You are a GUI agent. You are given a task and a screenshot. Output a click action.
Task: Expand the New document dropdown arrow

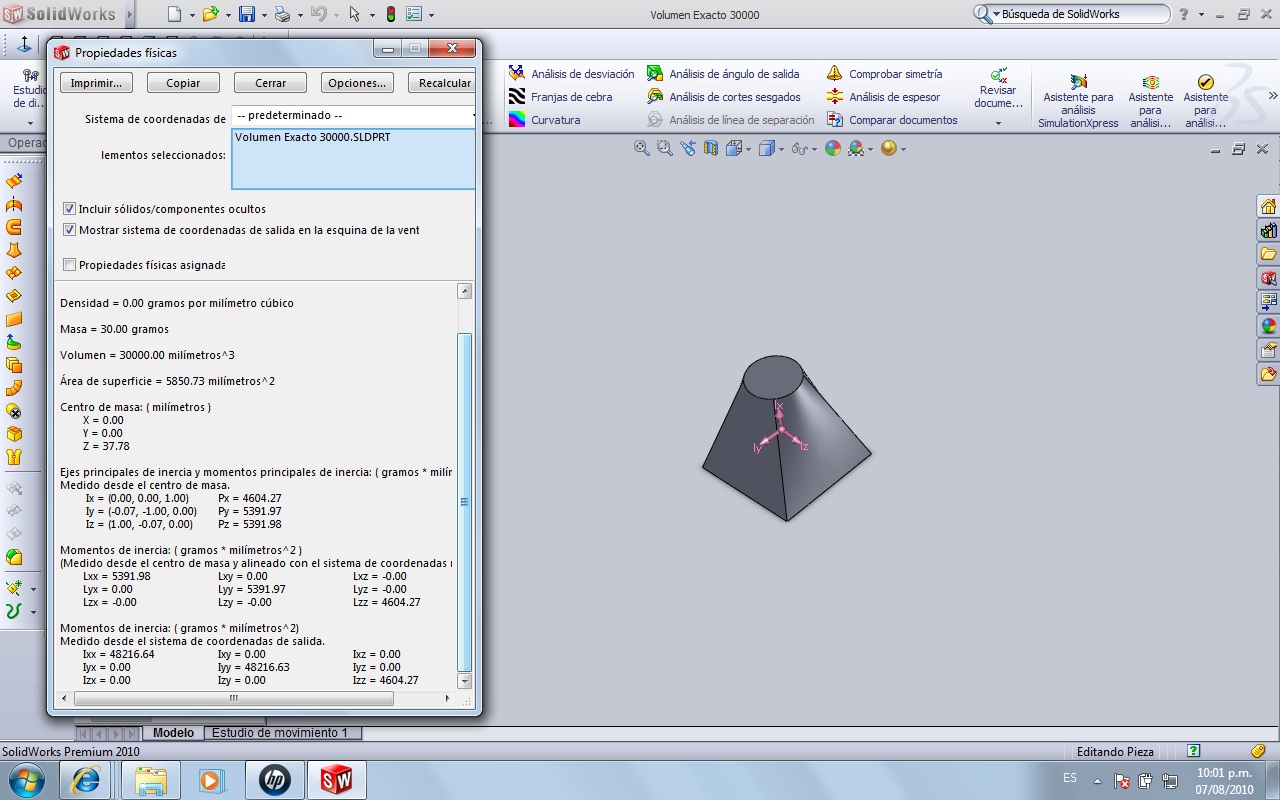click(192, 15)
